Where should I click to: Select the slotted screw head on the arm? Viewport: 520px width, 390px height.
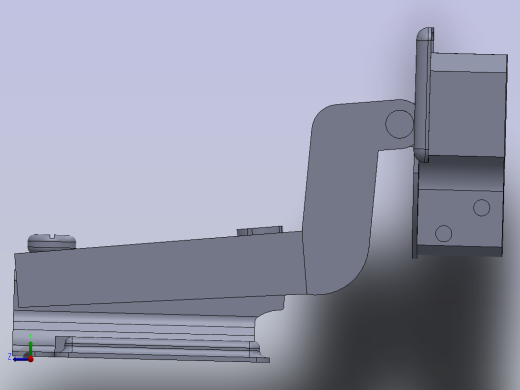[52, 242]
